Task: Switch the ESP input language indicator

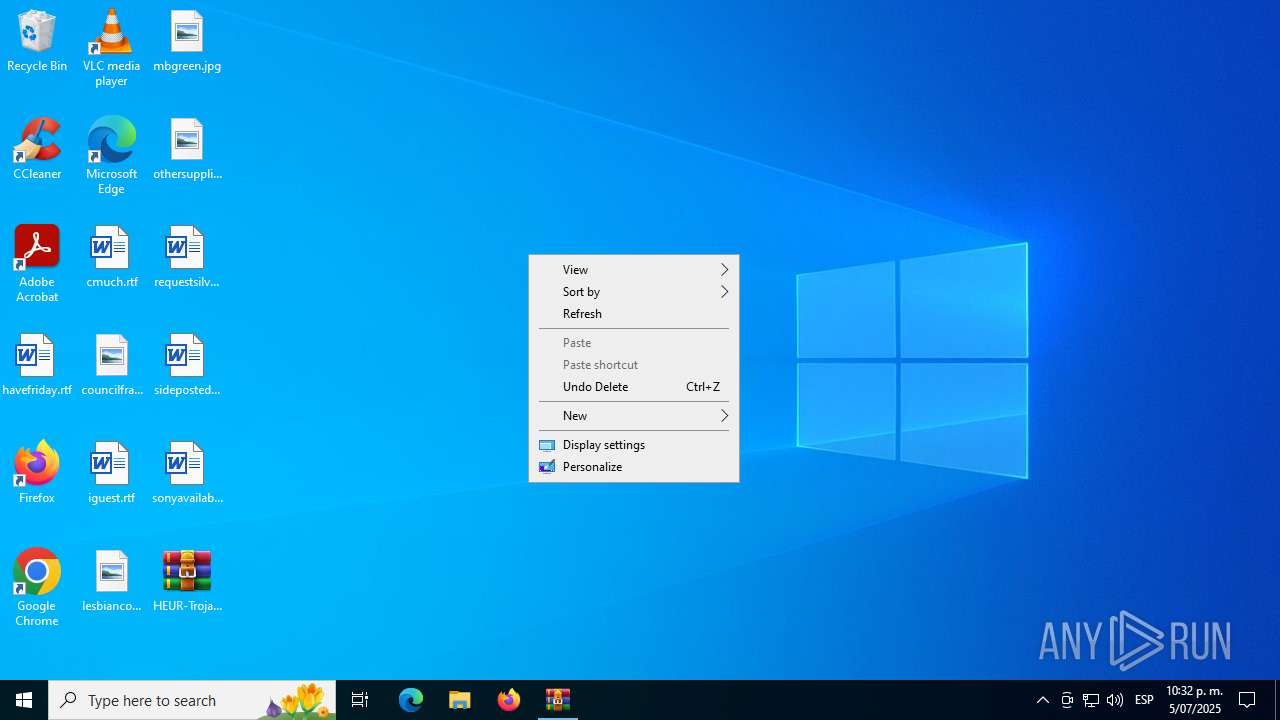Action: click(1144, 700)
